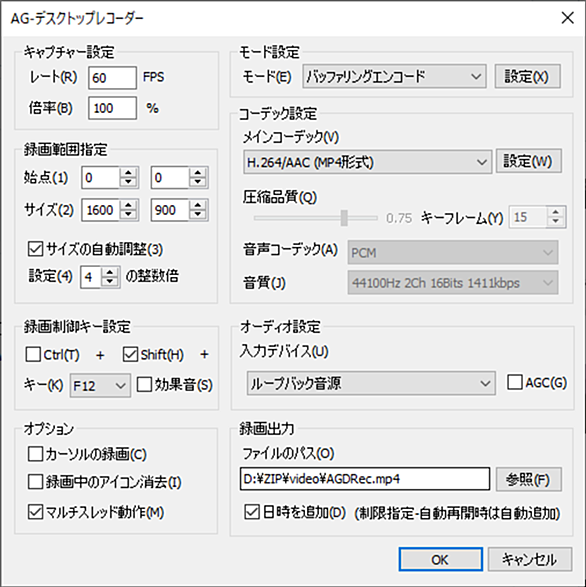
Task: Click the 倍率(B) percent input field
Action: 112,108
